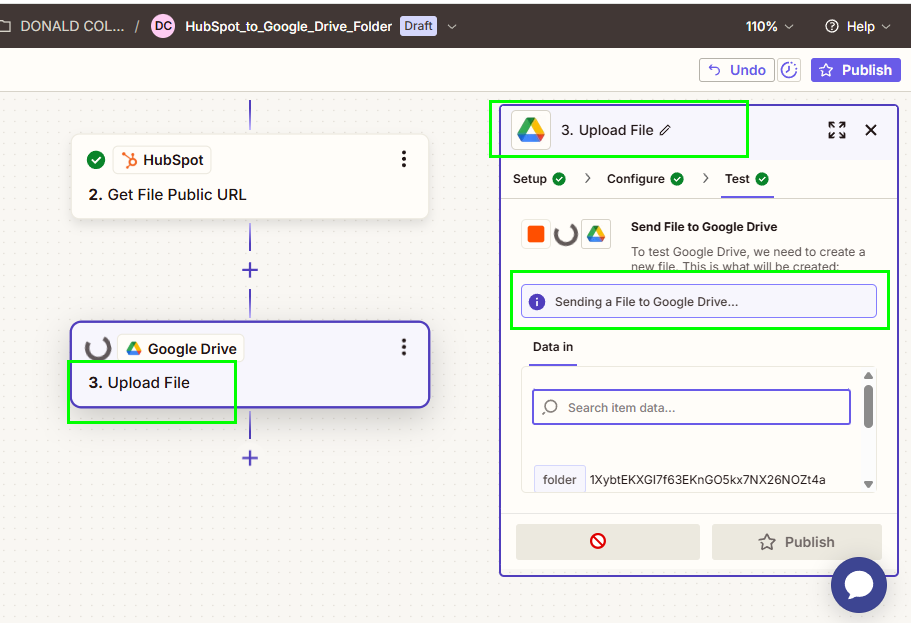Click the Send File to Google Drive heading

click(704, 227)
